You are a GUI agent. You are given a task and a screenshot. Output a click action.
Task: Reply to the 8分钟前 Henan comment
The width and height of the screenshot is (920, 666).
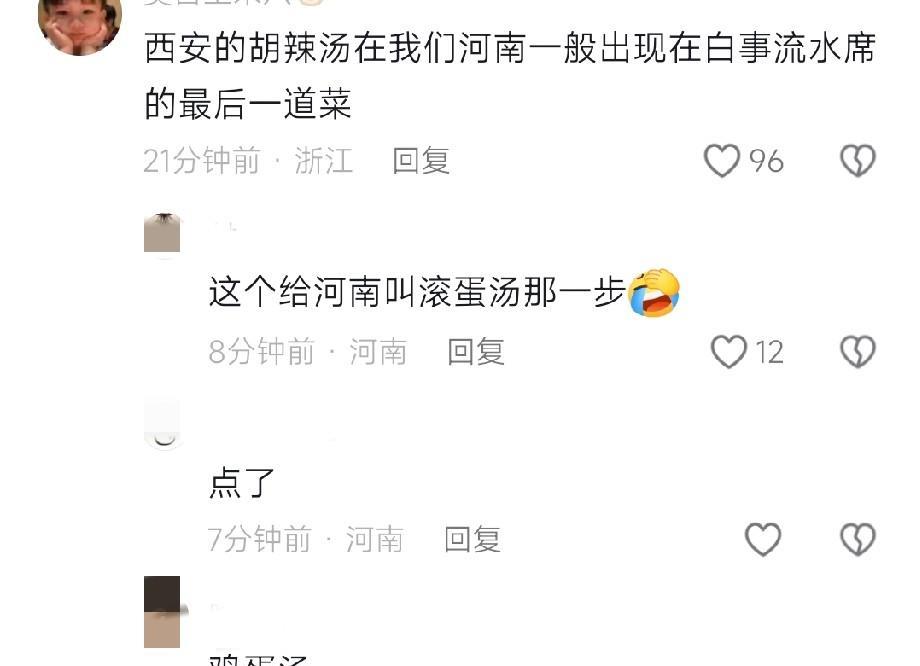[476, 351]
